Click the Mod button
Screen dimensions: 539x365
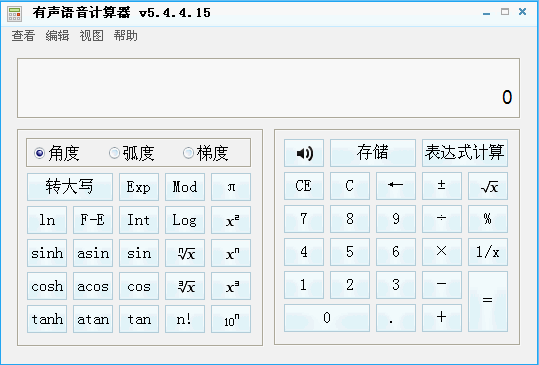coord(185,187)
